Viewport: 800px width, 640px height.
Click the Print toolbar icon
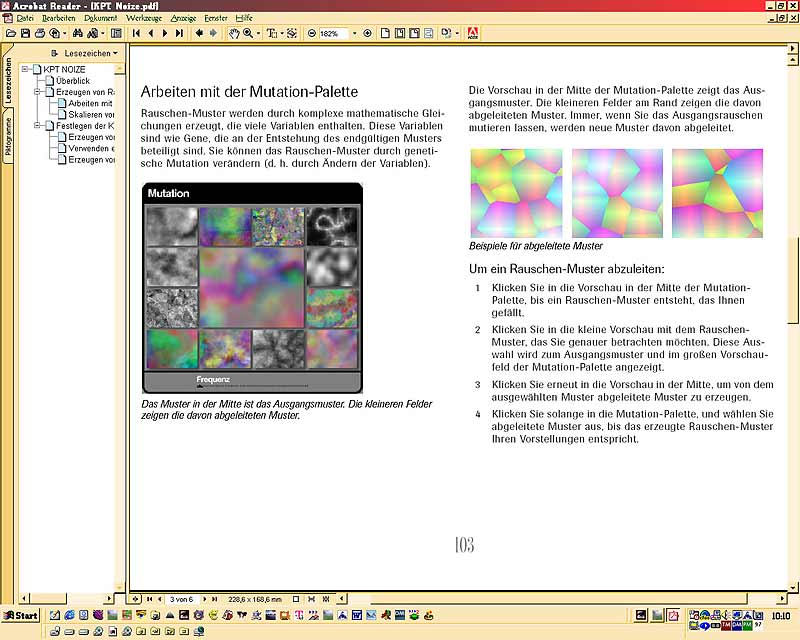(40, 33)
